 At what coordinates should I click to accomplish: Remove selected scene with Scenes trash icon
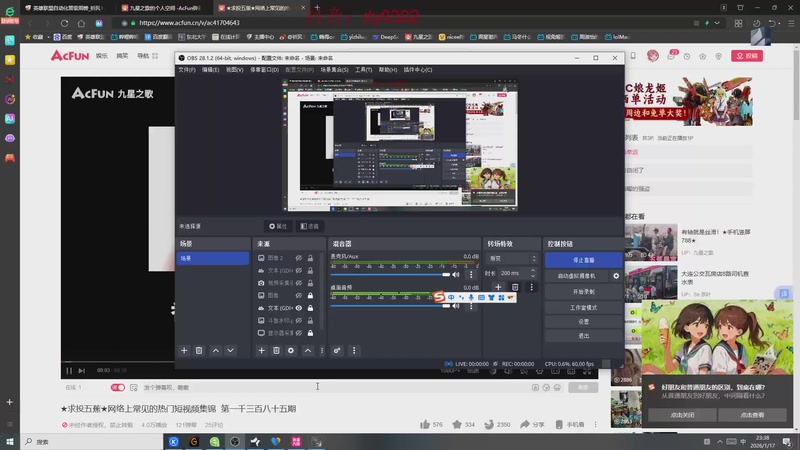point(199,351)
